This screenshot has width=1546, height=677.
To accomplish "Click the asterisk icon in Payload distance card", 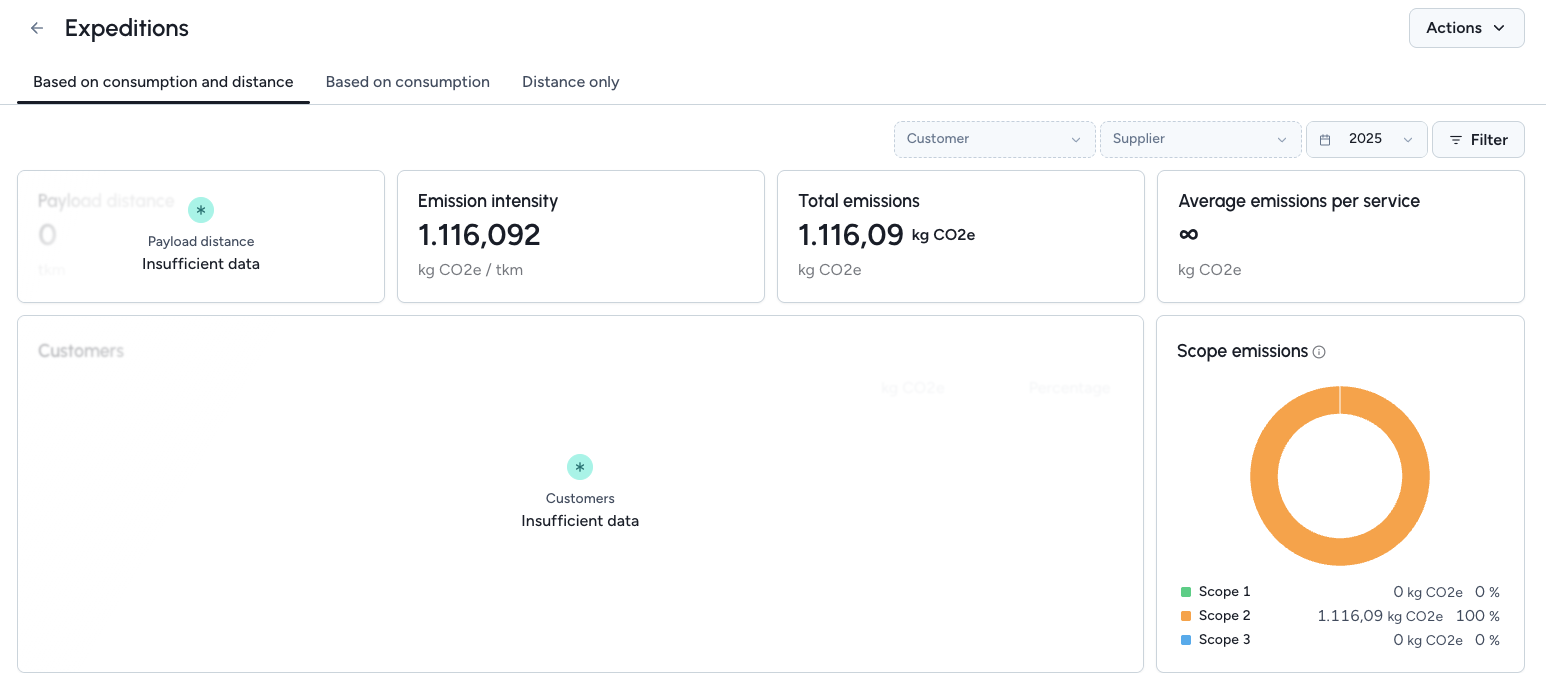I will (201, 210).
